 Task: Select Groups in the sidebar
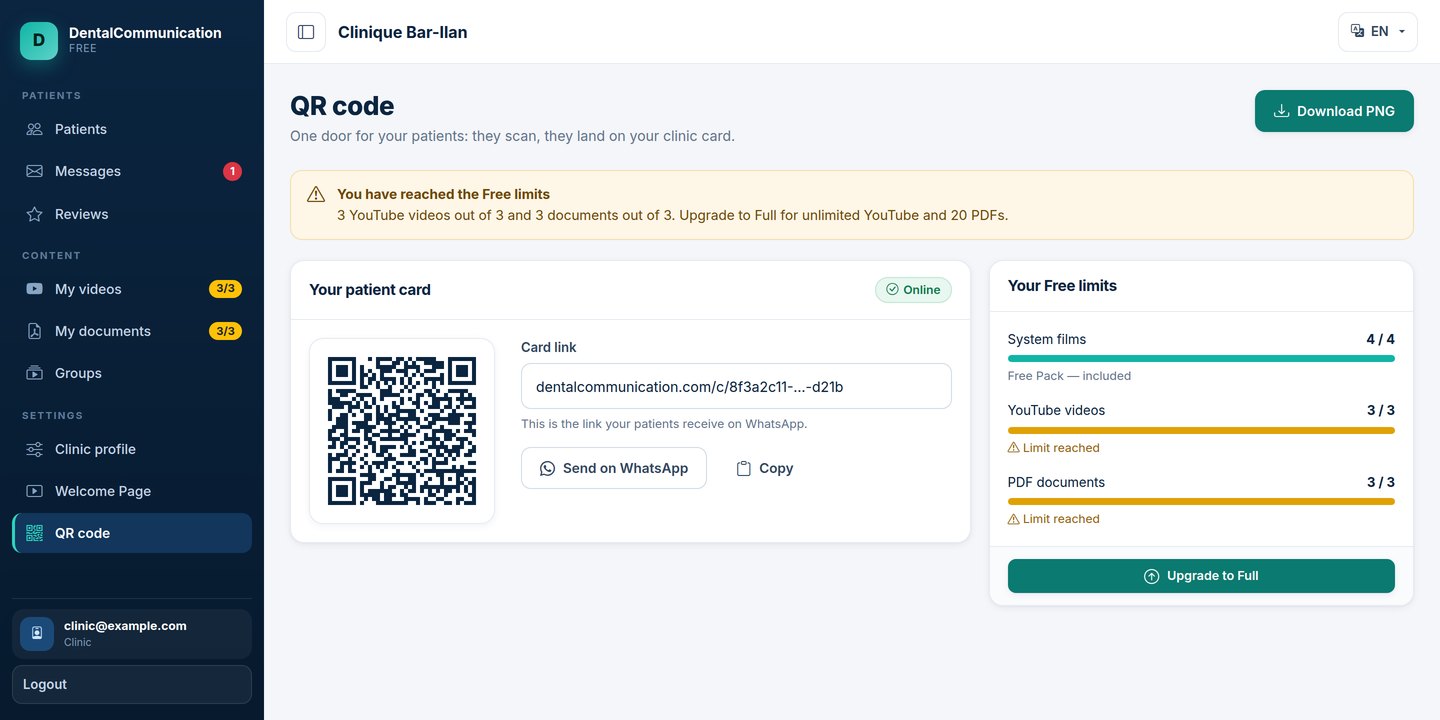(x=132, y=373)
